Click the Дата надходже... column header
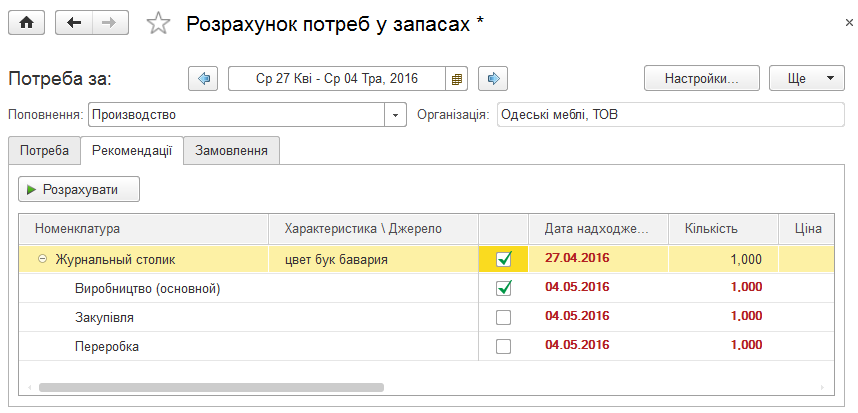Image resolution: width=858 pixels, height=413 pixels. 598,229
